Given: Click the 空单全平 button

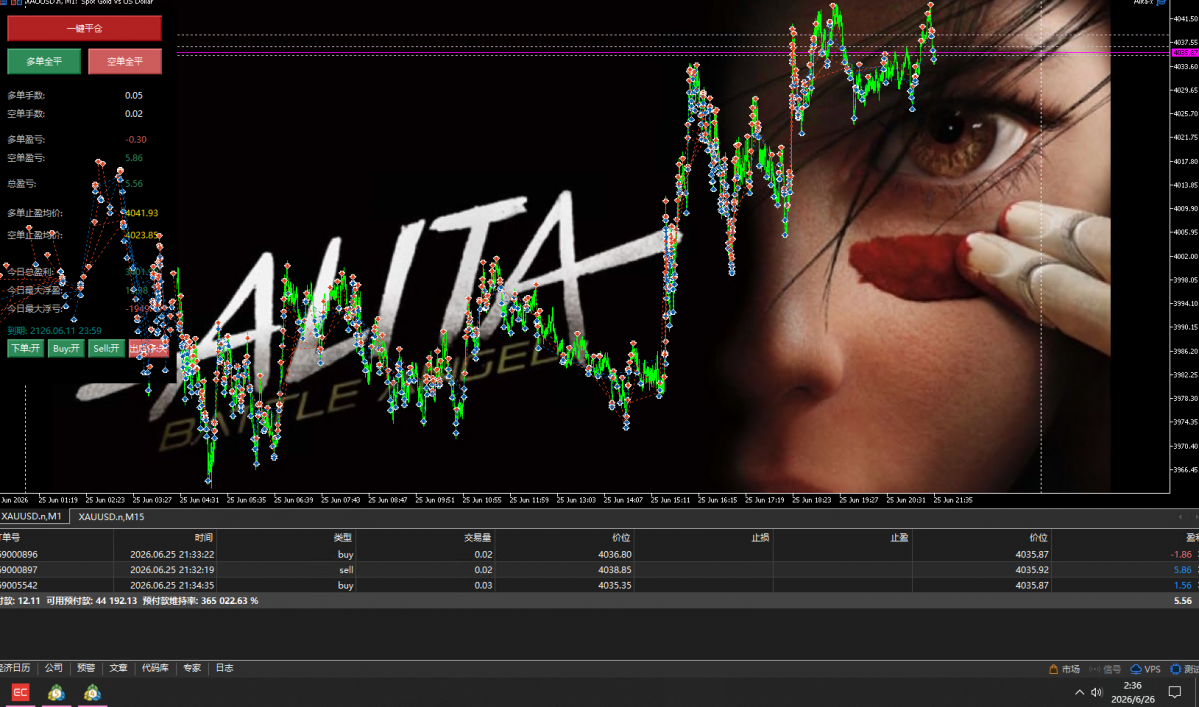Looking at the screenshot, I should coord(125,61).
